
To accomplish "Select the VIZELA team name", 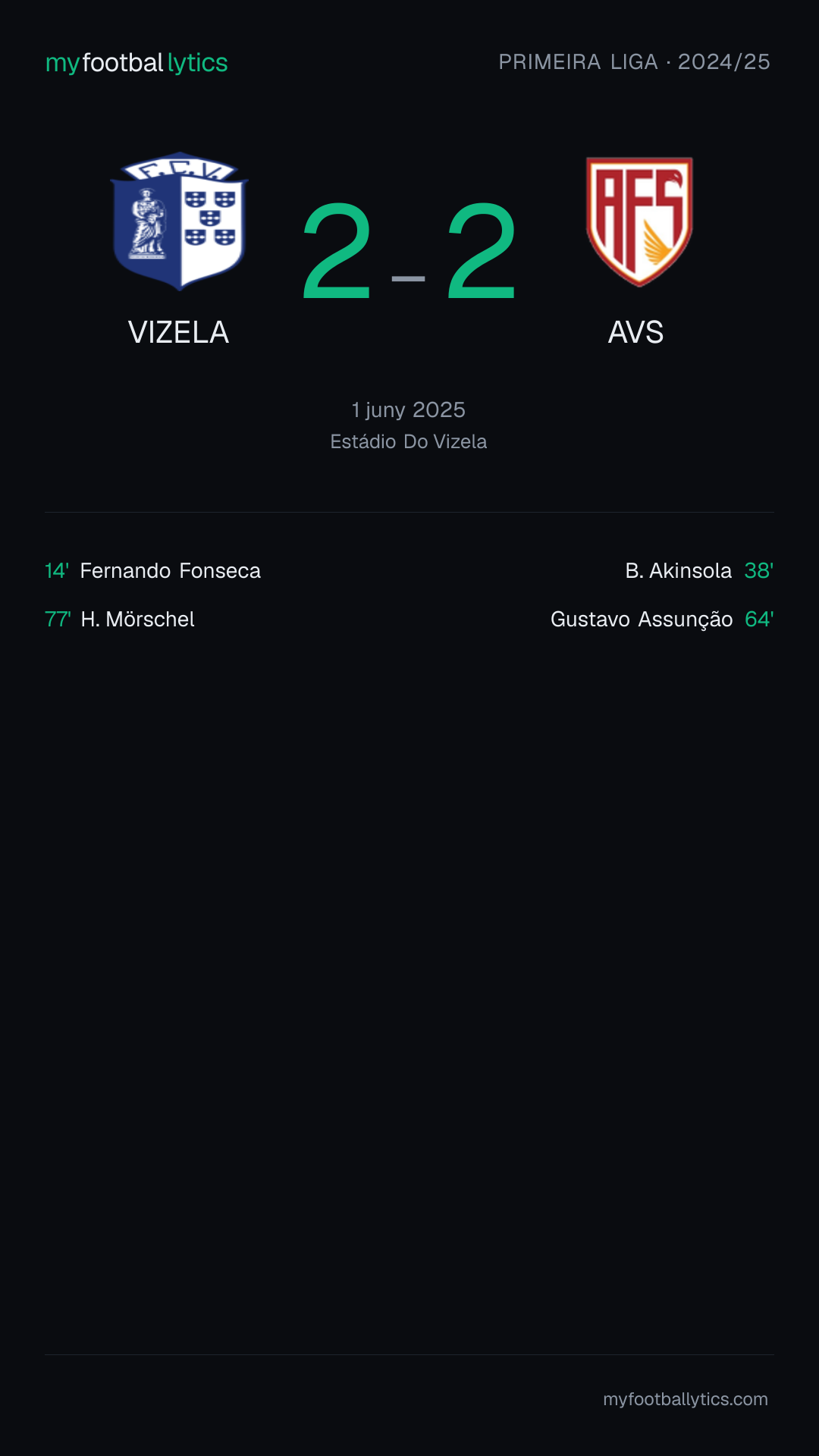I will 178,332.
